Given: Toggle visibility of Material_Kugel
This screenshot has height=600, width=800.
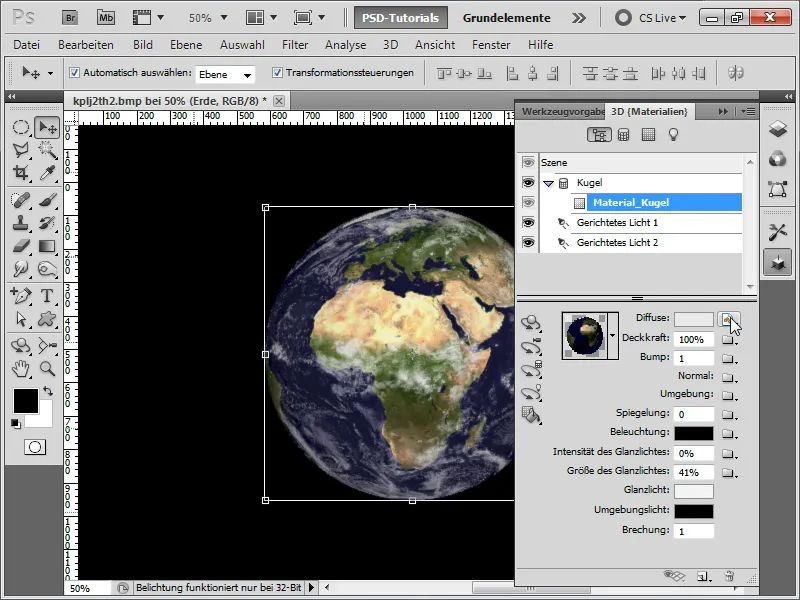Looking at the screenshot, I should tap(528, 203).
